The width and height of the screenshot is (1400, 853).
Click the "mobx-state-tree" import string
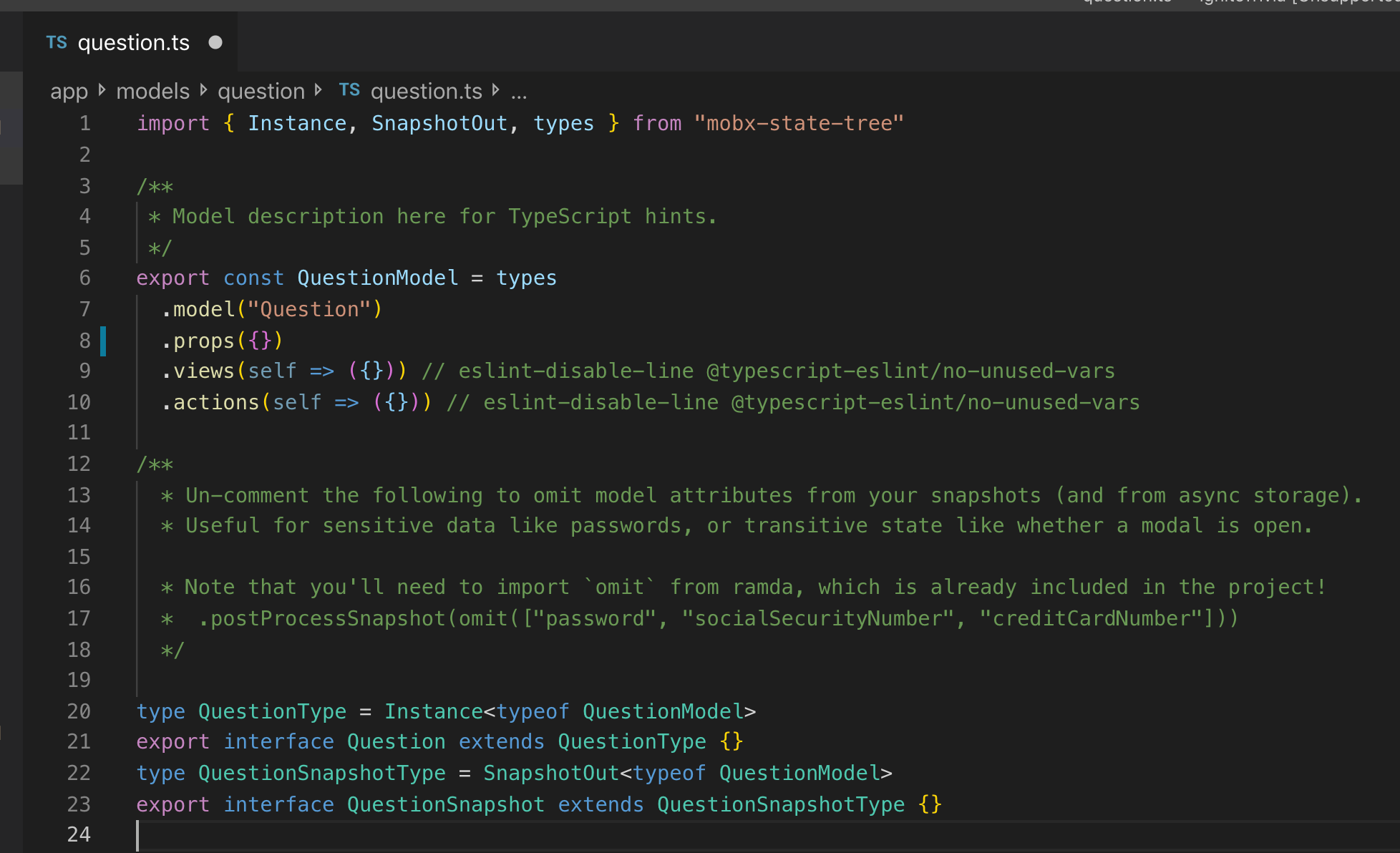[x=798, y=123]
